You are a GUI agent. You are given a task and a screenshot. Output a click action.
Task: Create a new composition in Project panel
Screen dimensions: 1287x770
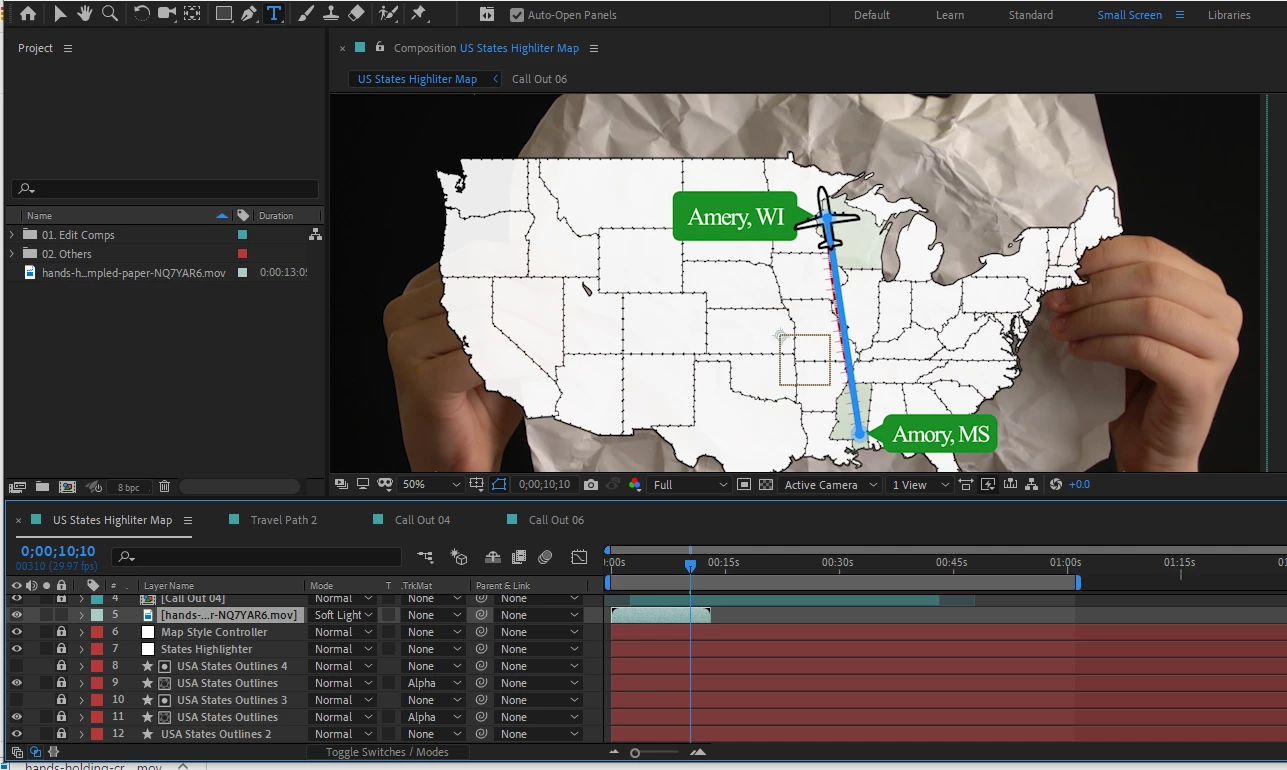tap(67, 487)
